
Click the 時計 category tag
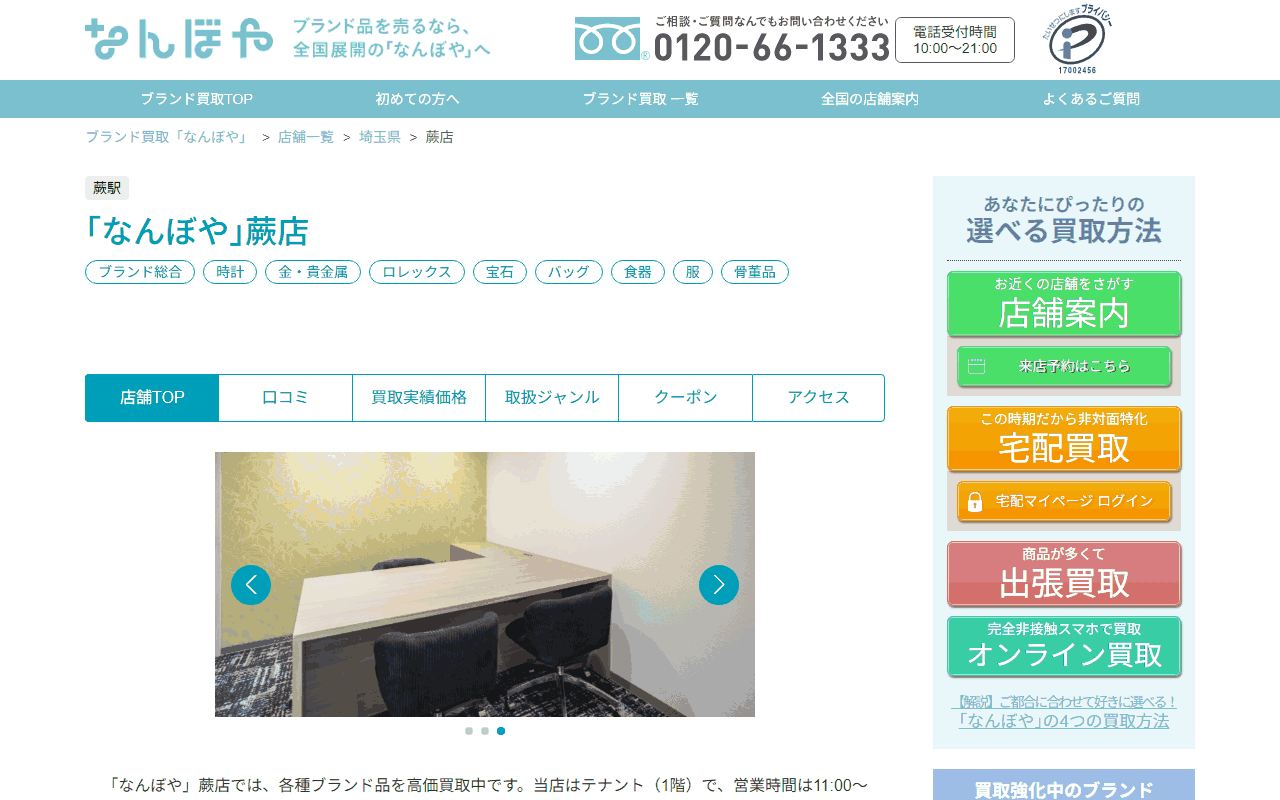click(230, 272)
